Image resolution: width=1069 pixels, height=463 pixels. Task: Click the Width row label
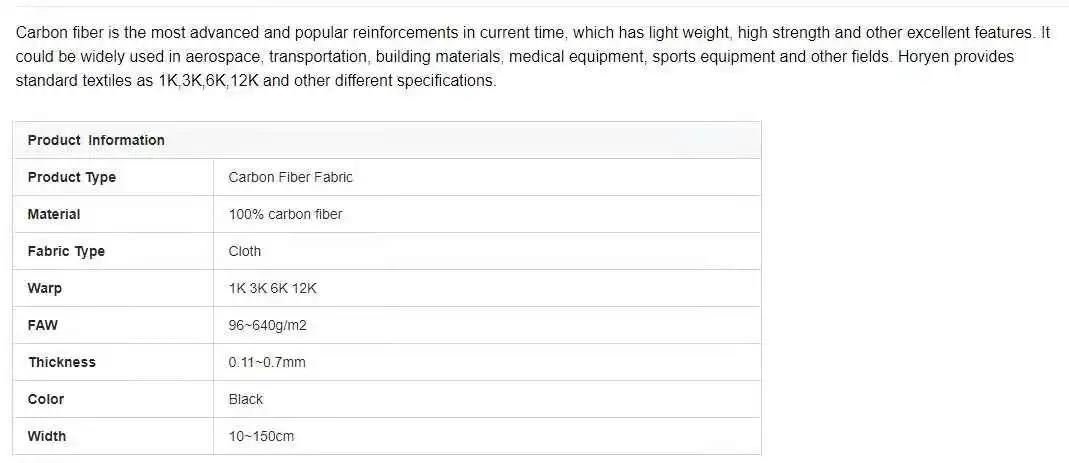point(47,436)
